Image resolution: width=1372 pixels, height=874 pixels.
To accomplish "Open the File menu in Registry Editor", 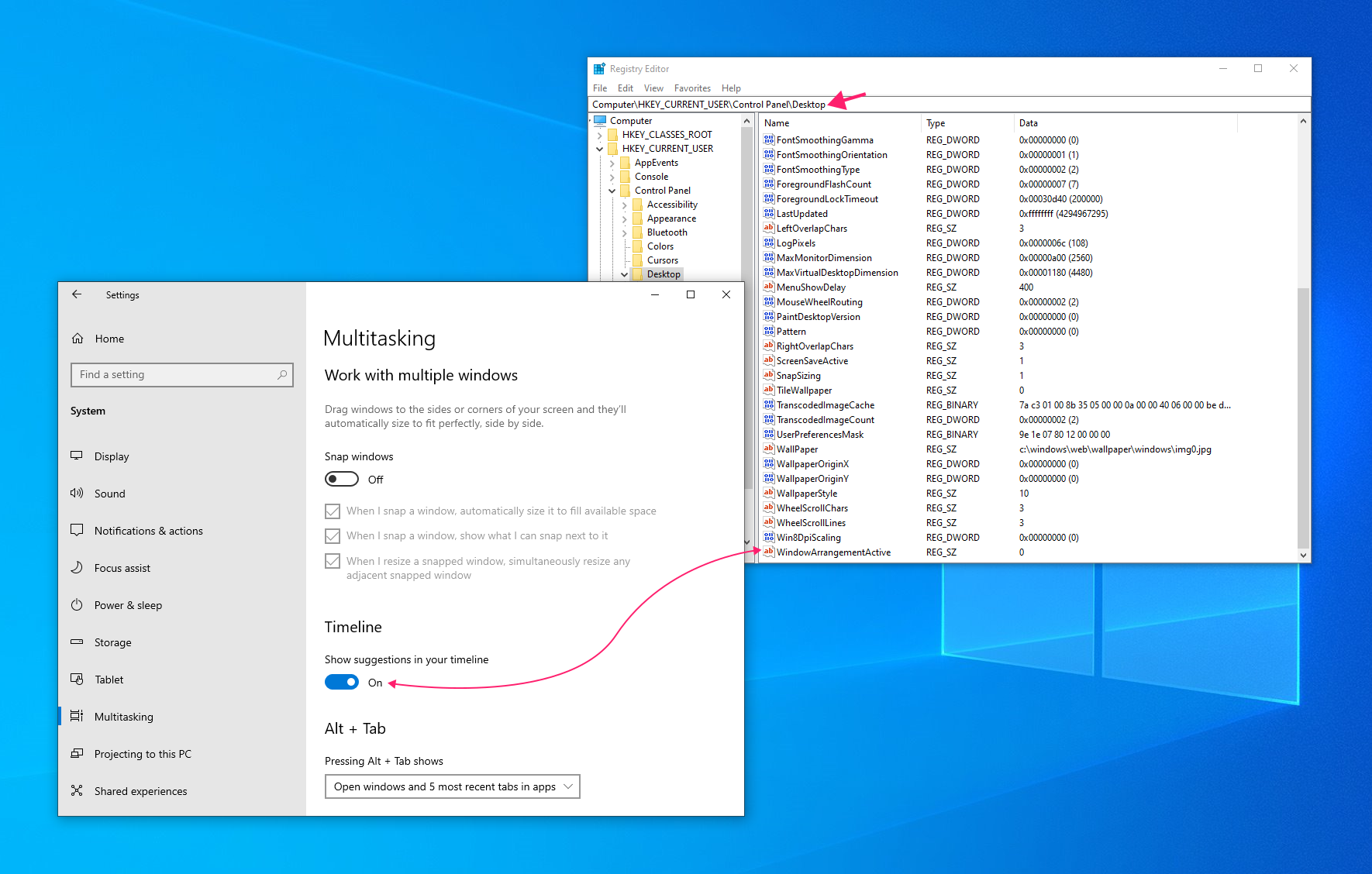I will click(x=600, y=88).
